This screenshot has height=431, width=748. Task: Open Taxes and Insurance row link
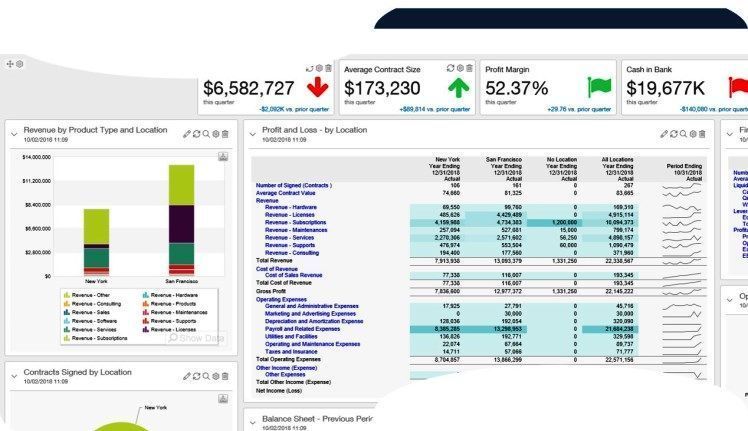(291, 351)
